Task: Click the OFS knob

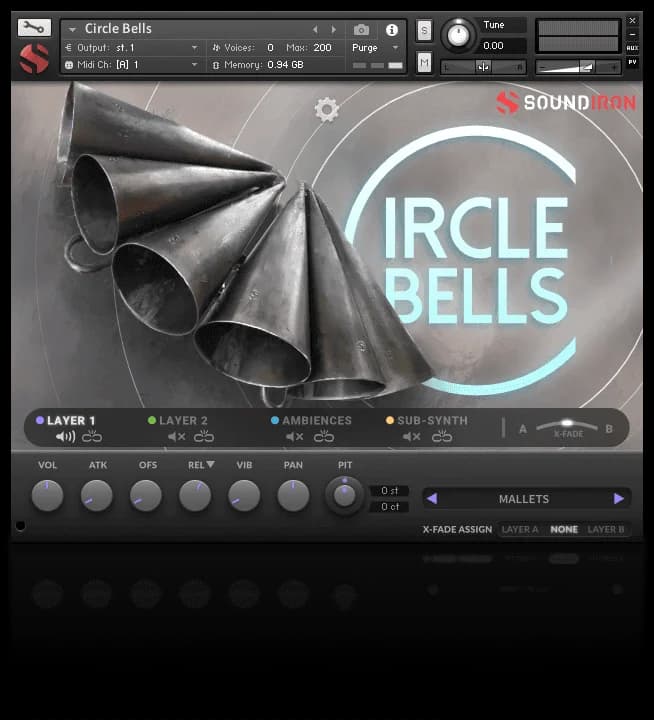Action: coord(146,495)
